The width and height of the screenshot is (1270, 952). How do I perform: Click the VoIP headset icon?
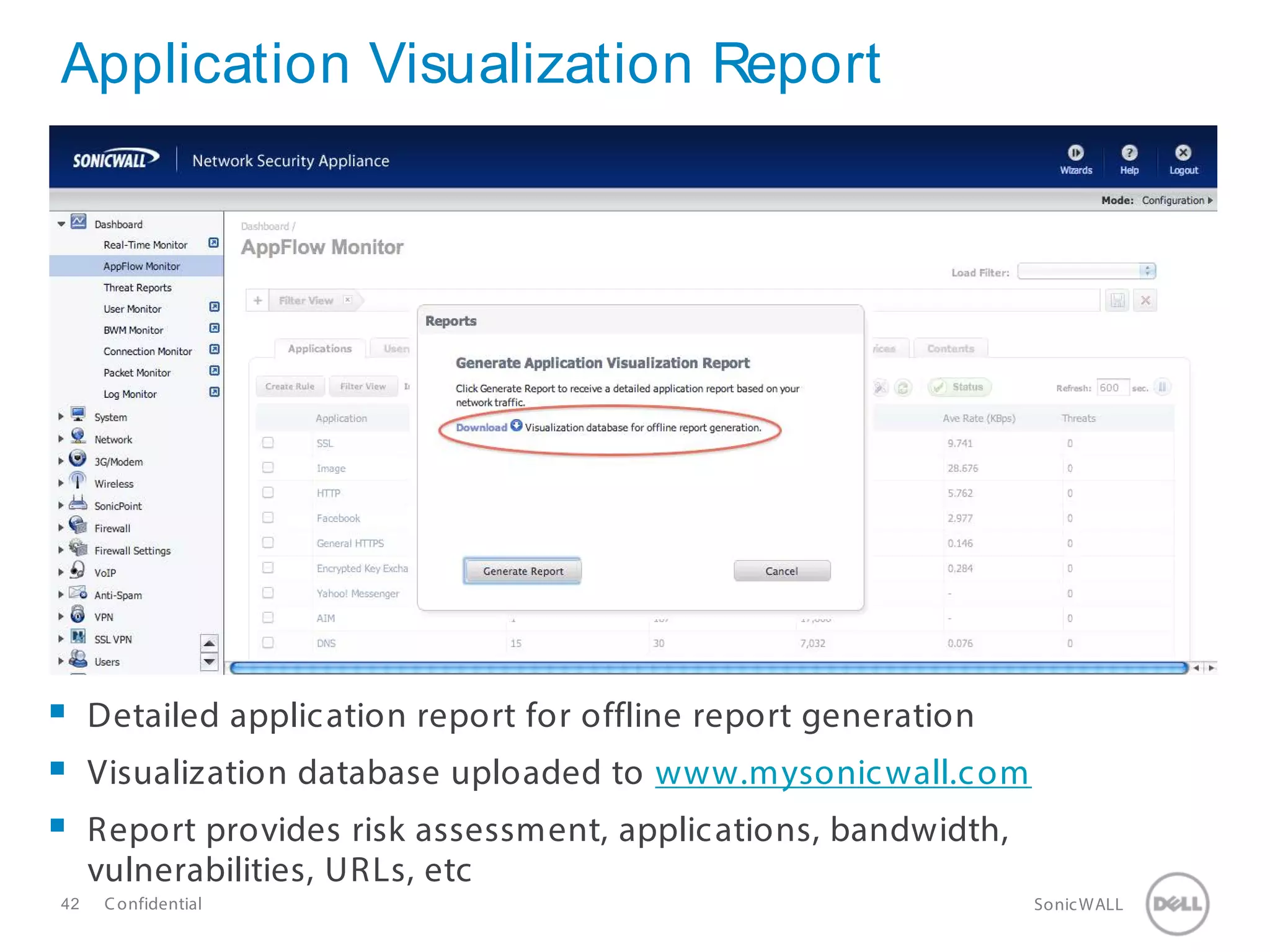coord(78,570)
